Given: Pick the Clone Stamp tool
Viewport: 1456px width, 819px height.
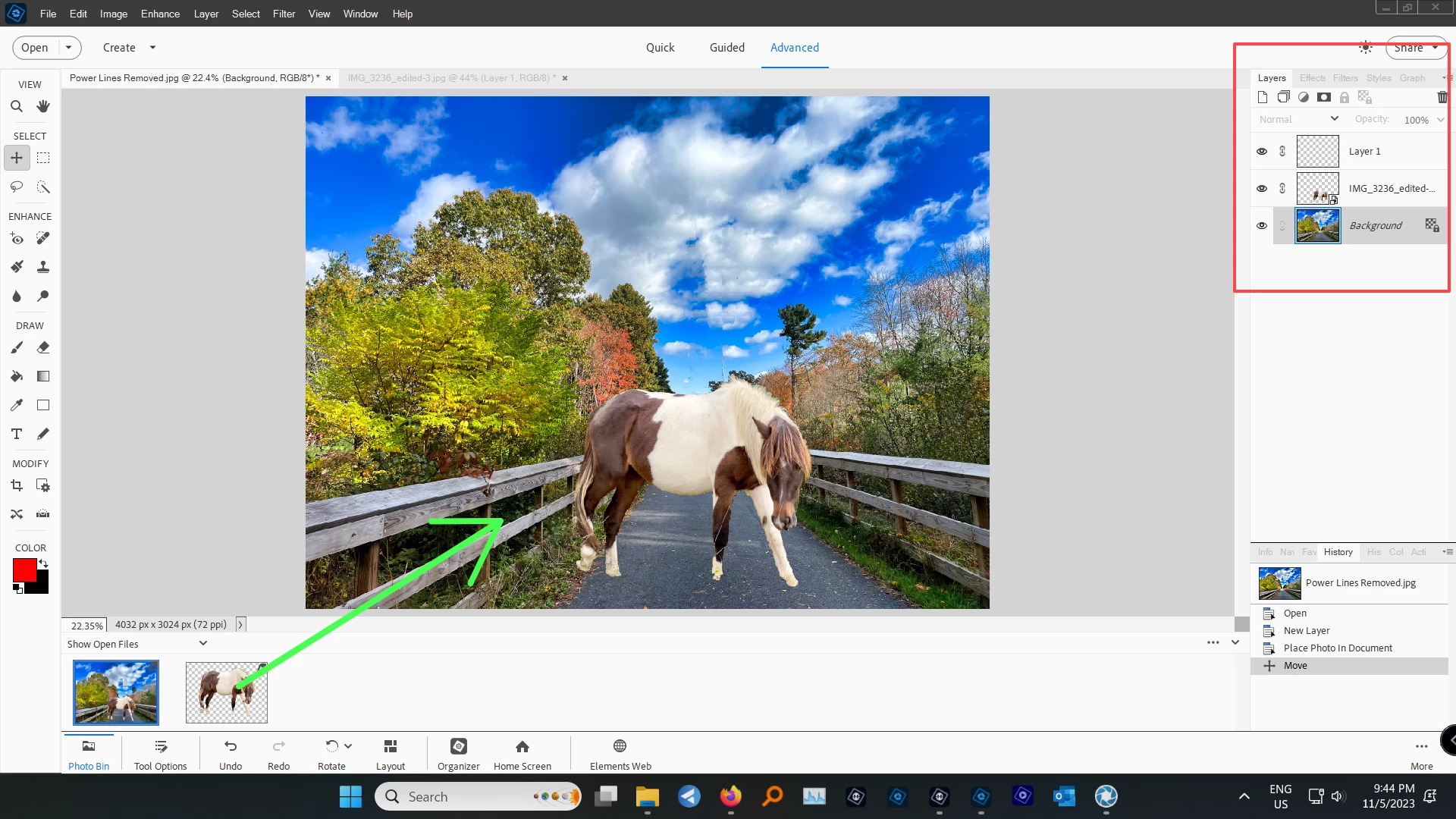Looking at the screenshot, I should [43, 267].
